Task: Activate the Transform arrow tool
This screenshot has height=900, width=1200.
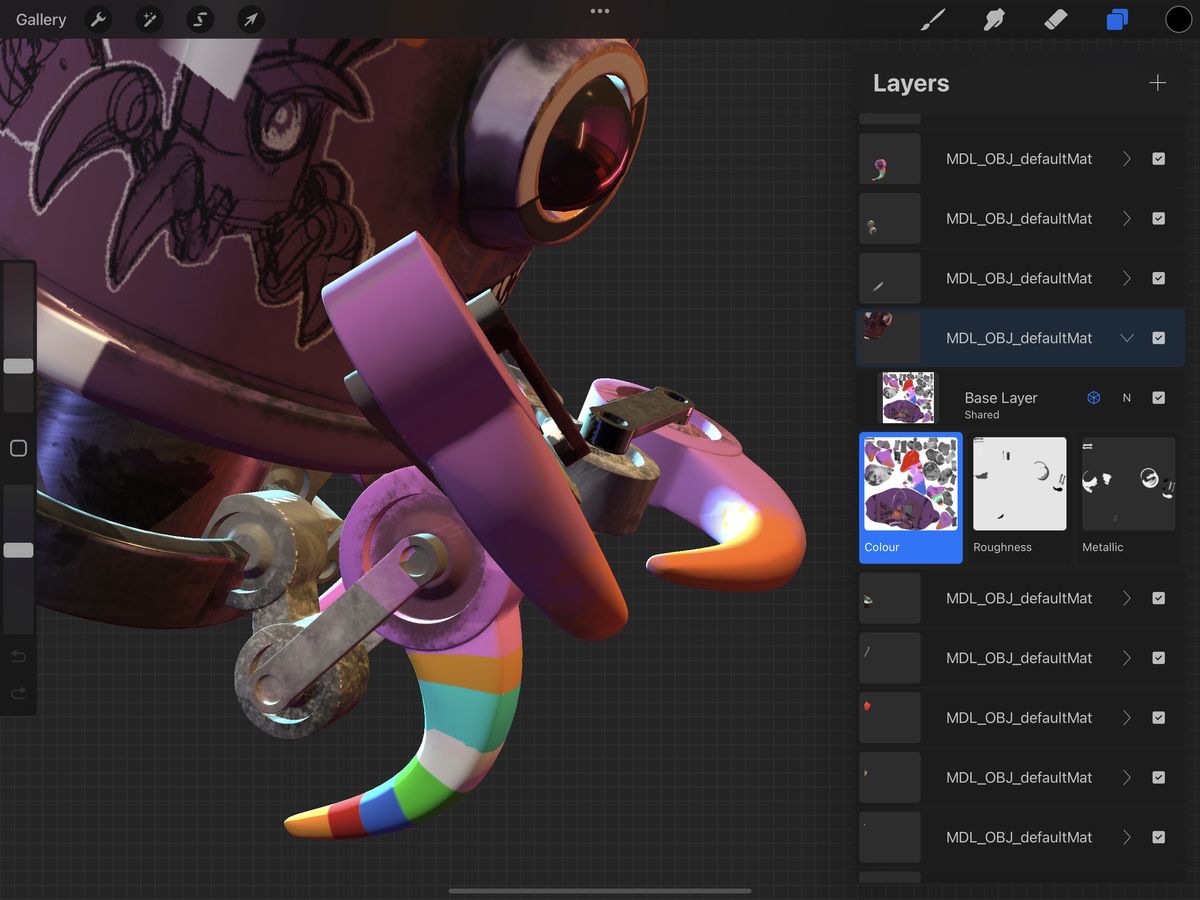Action: 250,19
